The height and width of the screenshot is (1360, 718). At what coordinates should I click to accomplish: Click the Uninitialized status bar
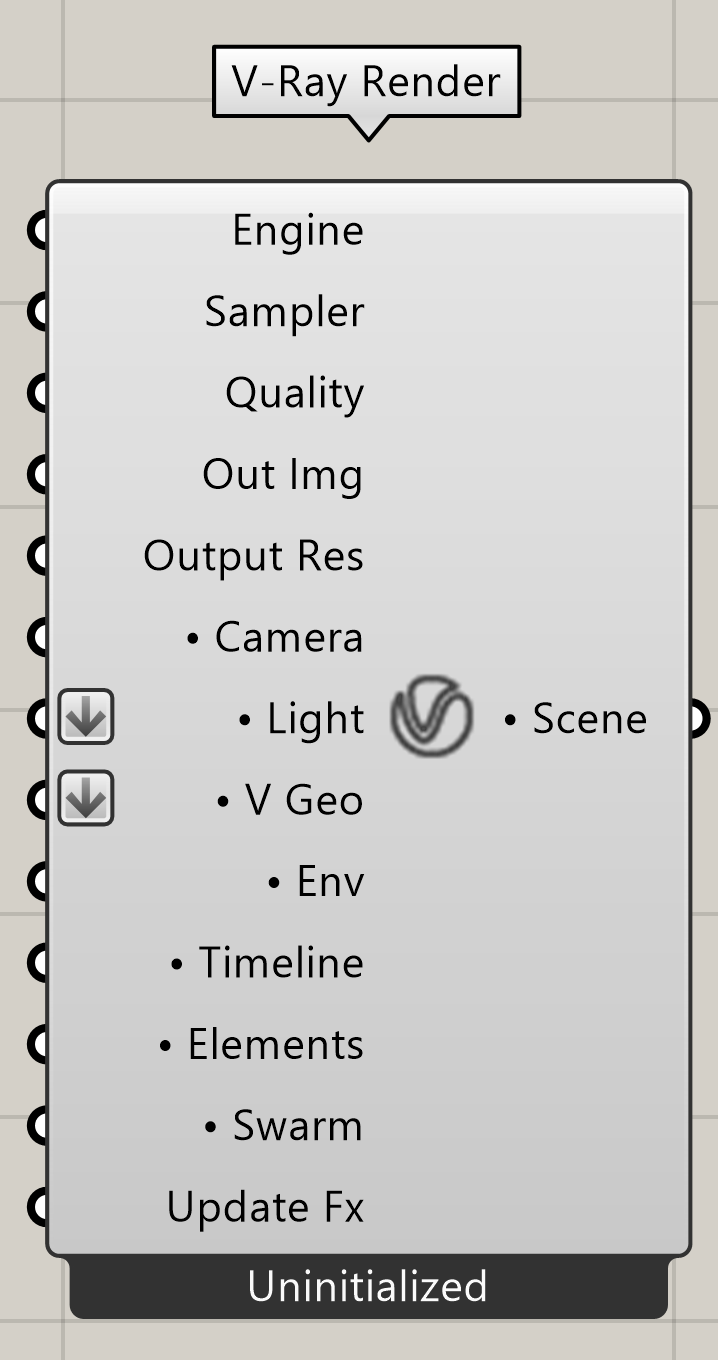point(368,1287)
